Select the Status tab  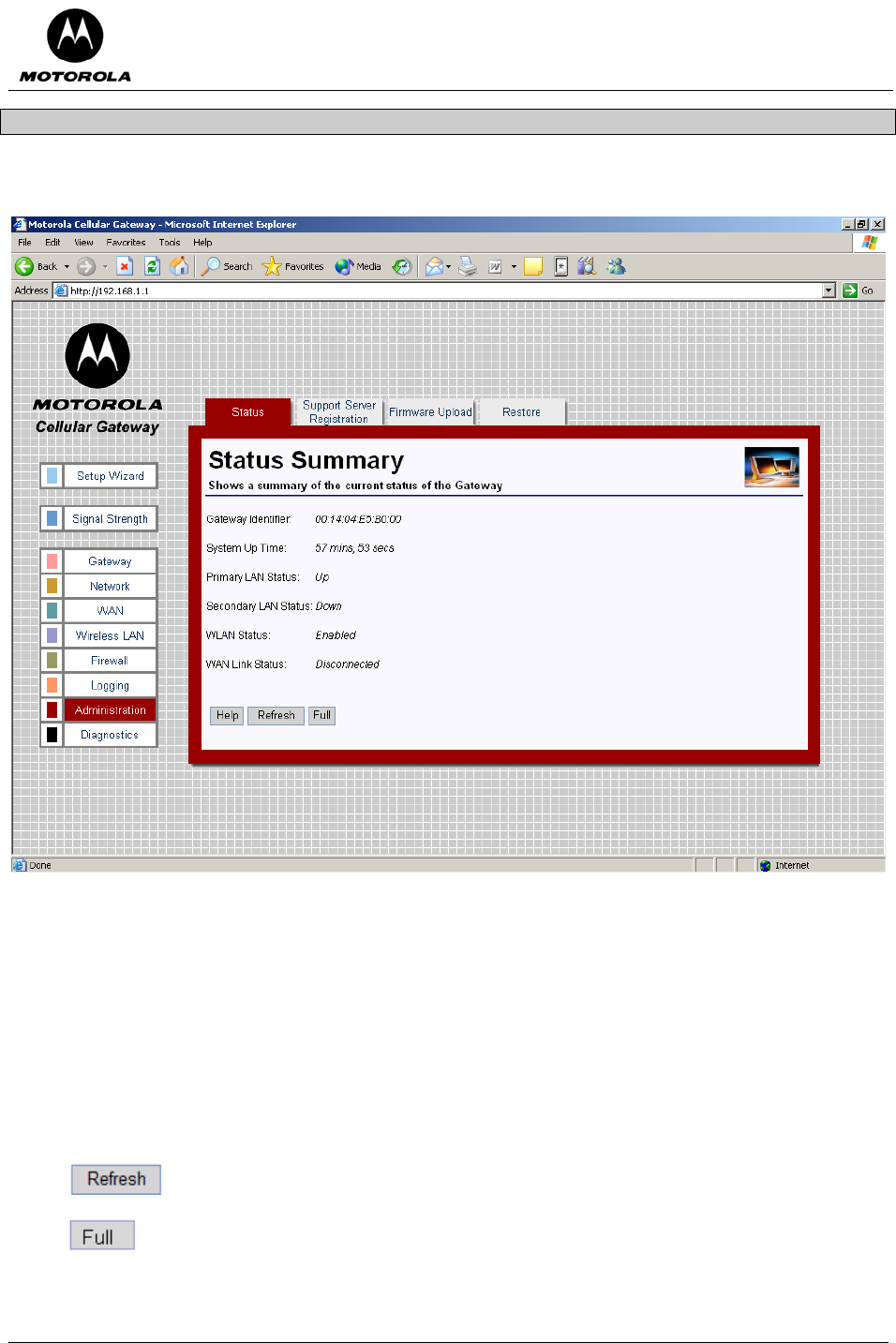[x=247, y=412]
